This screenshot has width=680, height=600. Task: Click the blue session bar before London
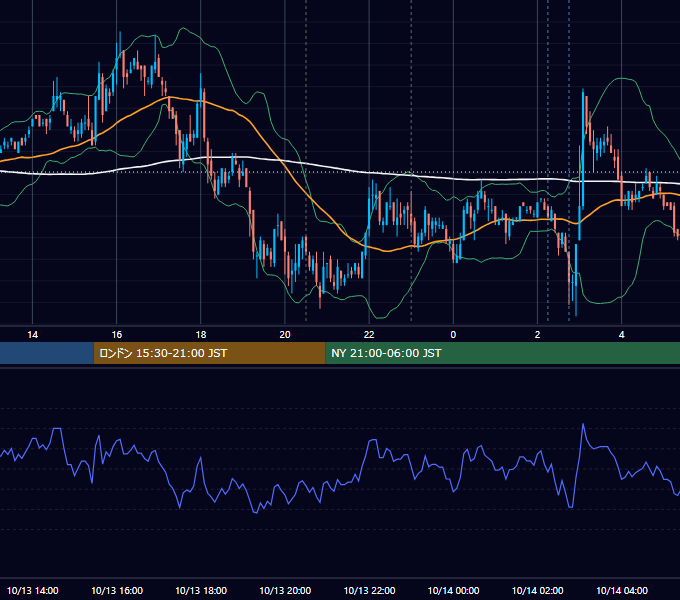point(47,353)
